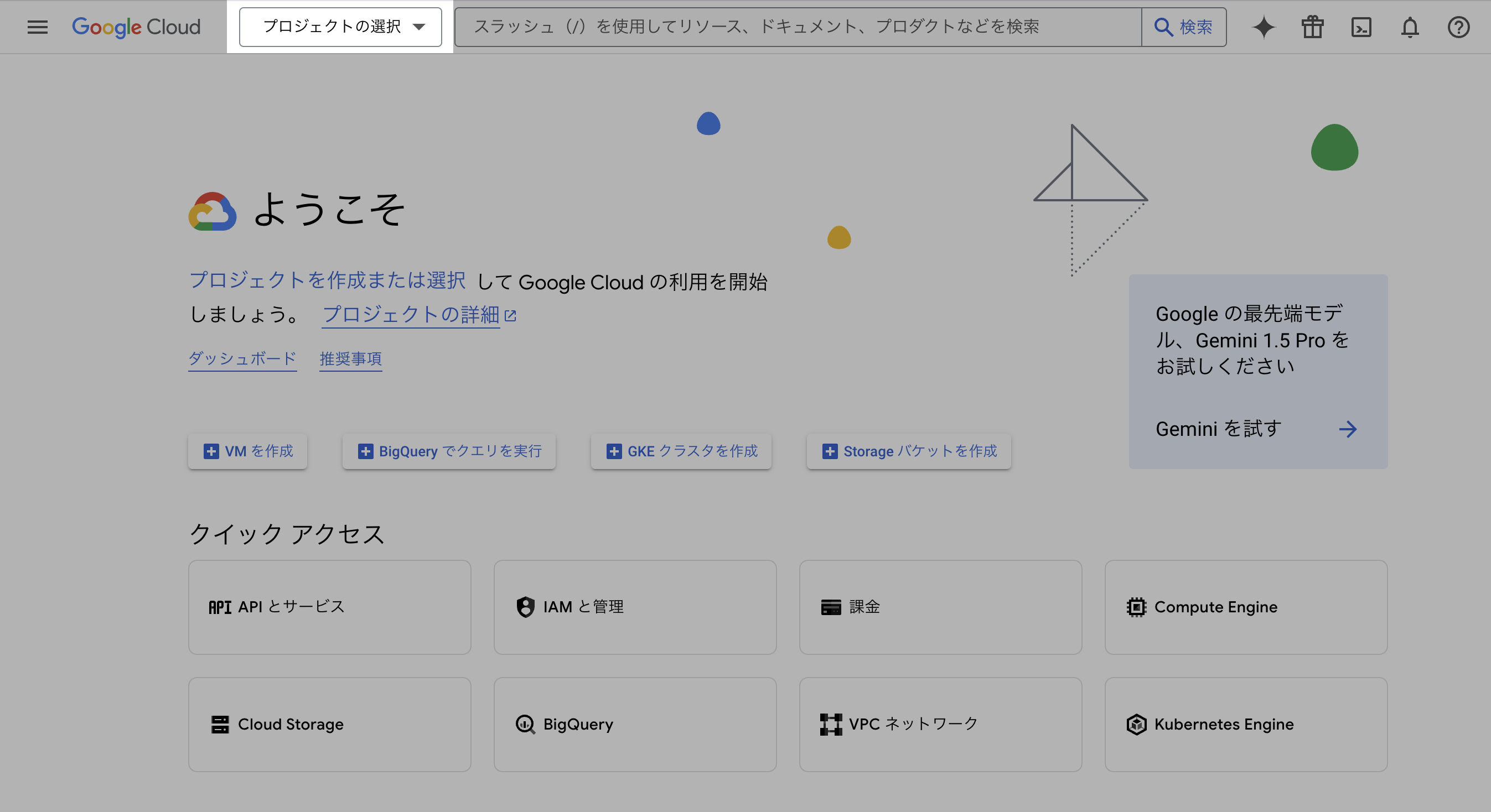Expand the プロジェクトの選択 dropdown
1491x812 pixels.
point(340,27)
